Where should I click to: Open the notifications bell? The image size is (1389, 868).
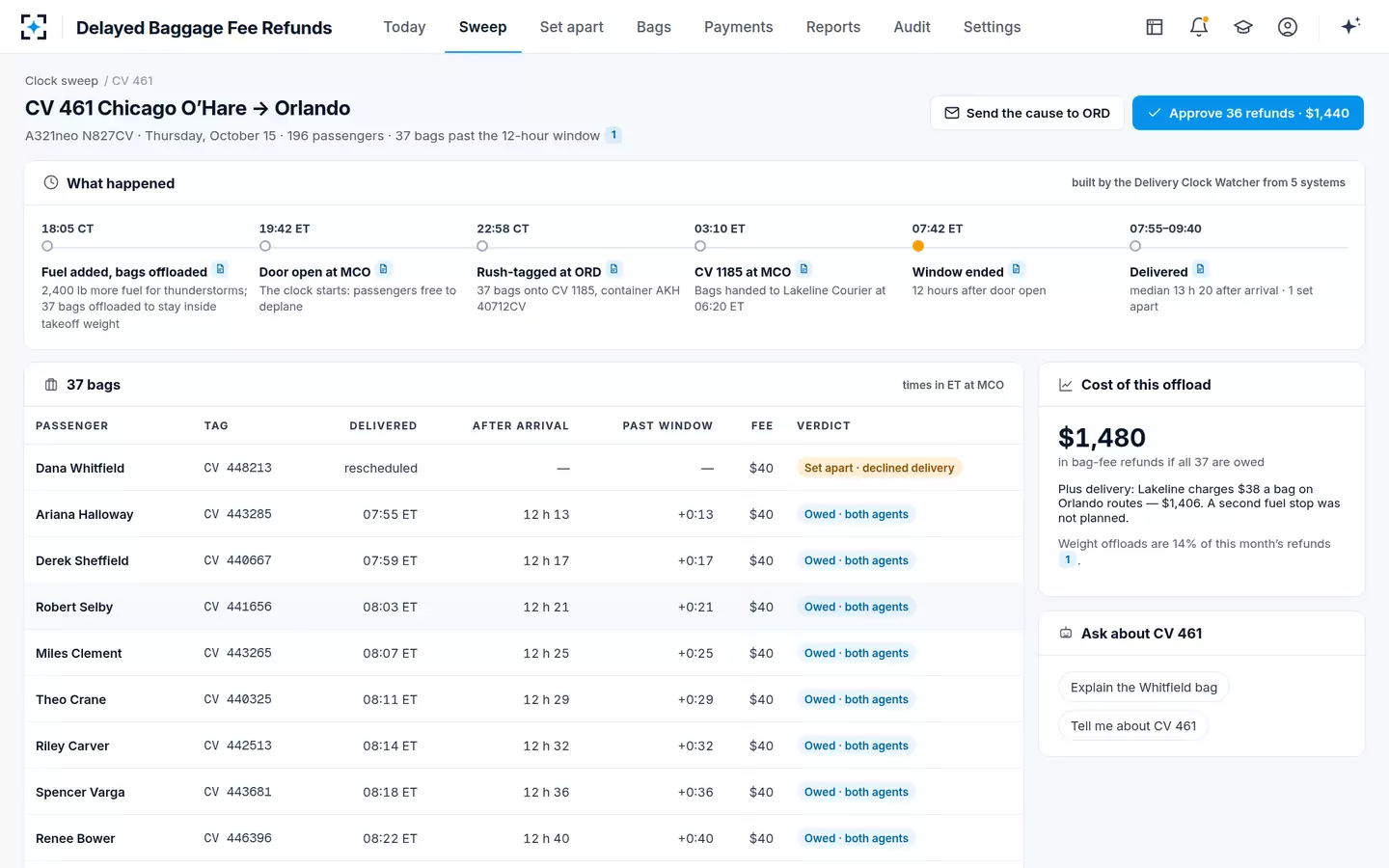pos(1199,27)
